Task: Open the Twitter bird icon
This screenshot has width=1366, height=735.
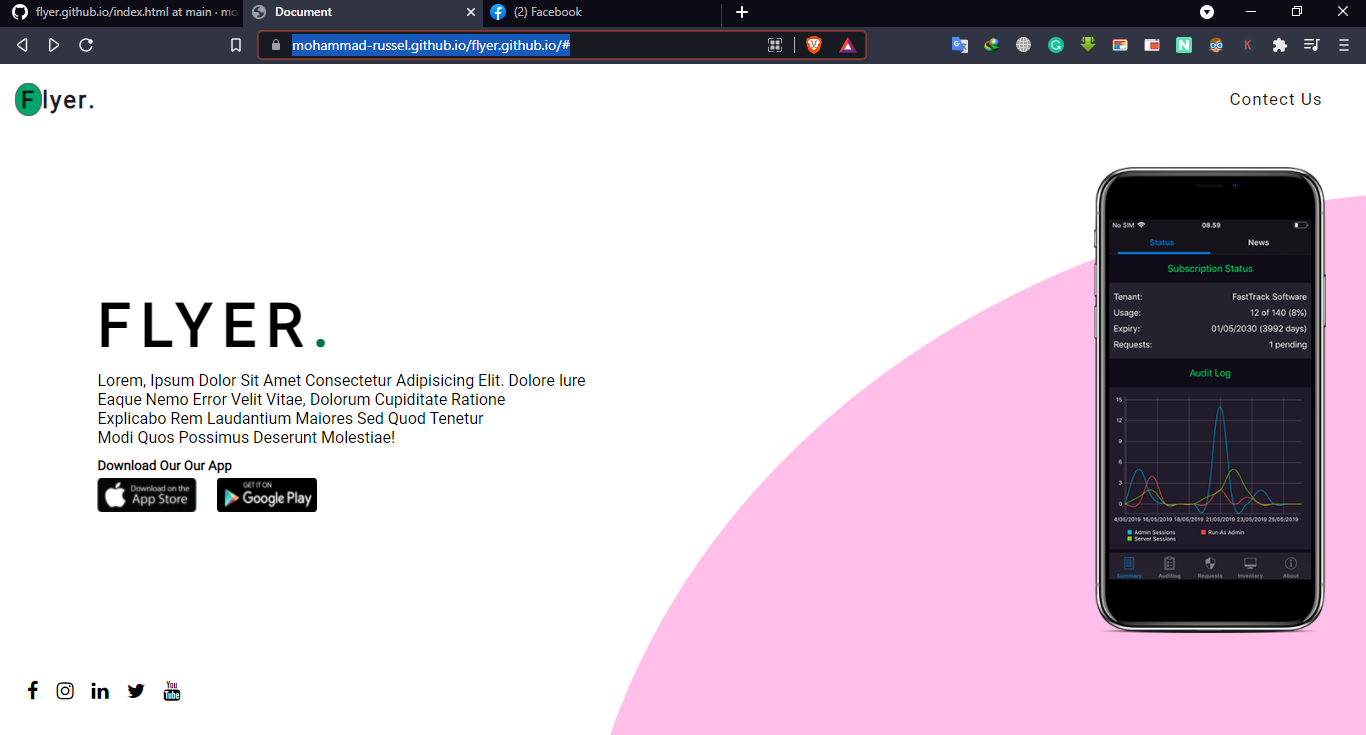Action: (x=136, y=691)
